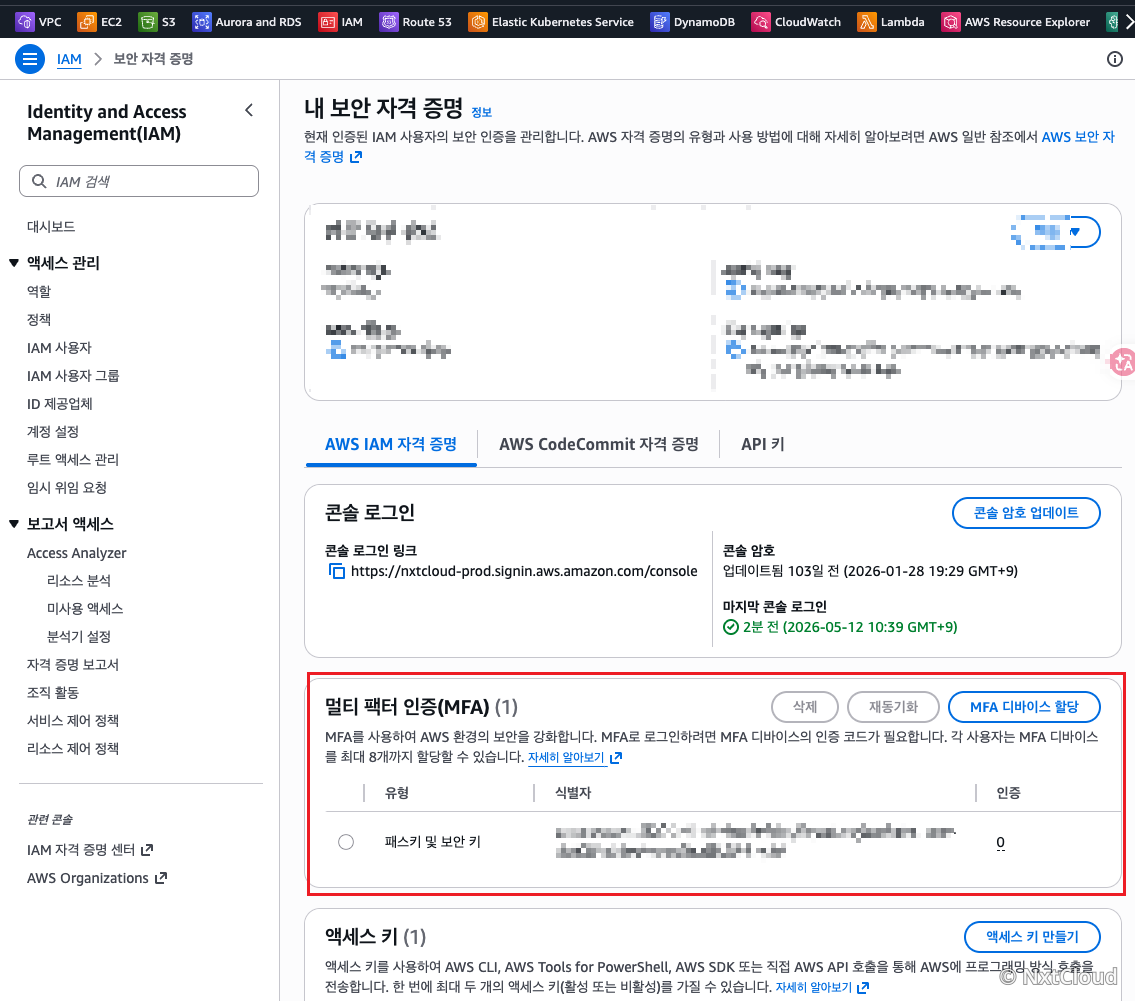Open the EC2 service shortcut icon
This screenshot has height=1001, width=1135.
87,22
